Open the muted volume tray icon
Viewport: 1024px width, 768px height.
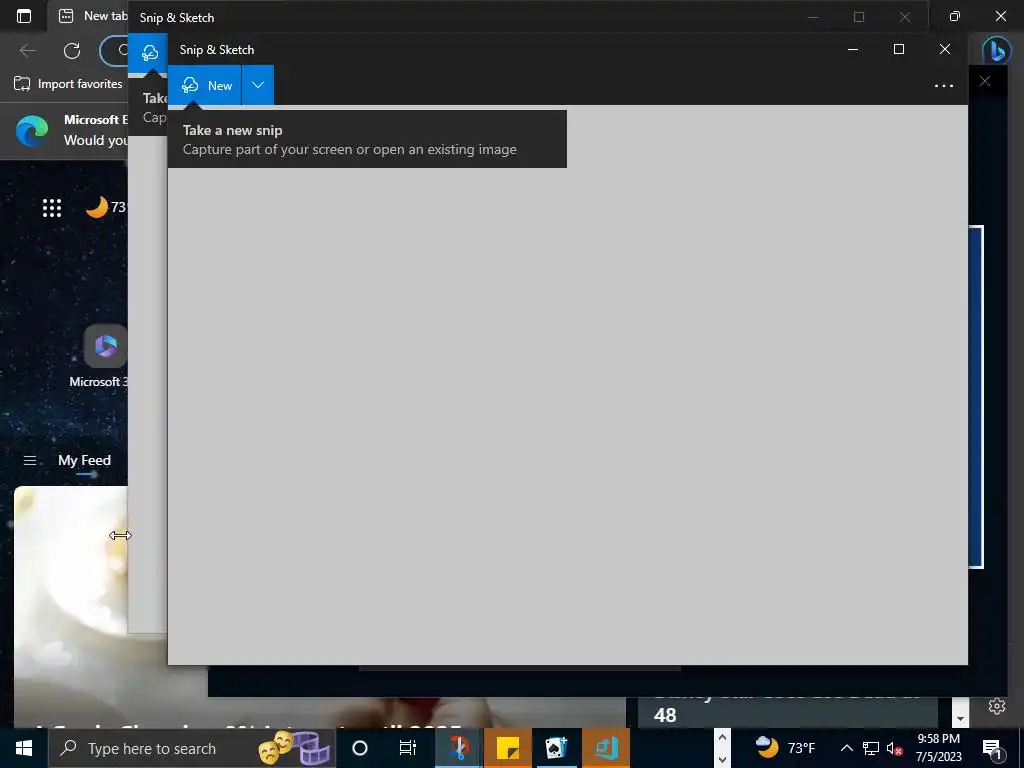pos(894,749)
